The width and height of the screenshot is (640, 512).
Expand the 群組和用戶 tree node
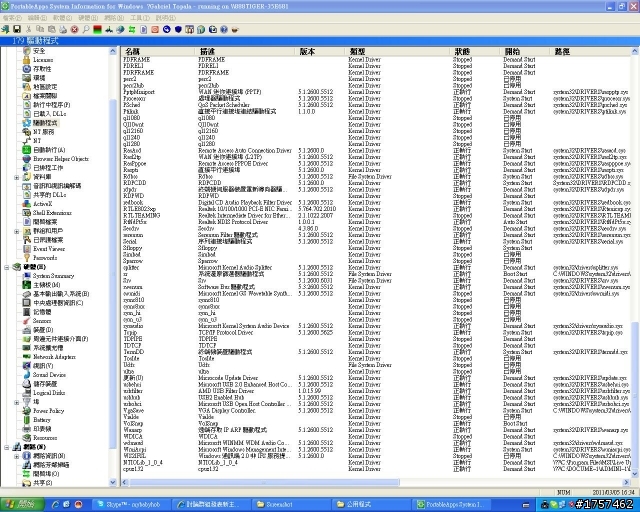[x=16, y=232]
